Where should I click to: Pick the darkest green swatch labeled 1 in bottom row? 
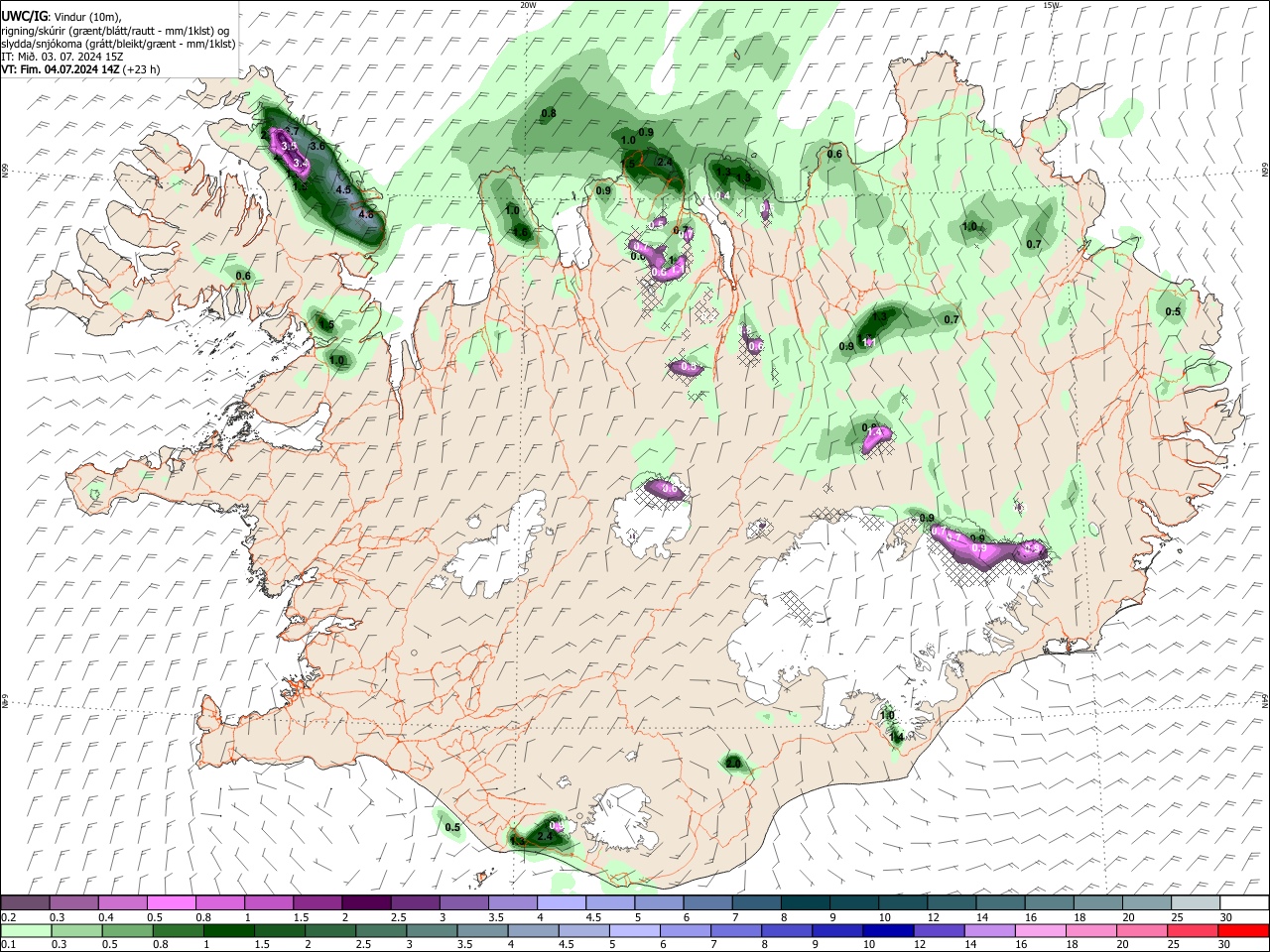pos(229,930)
